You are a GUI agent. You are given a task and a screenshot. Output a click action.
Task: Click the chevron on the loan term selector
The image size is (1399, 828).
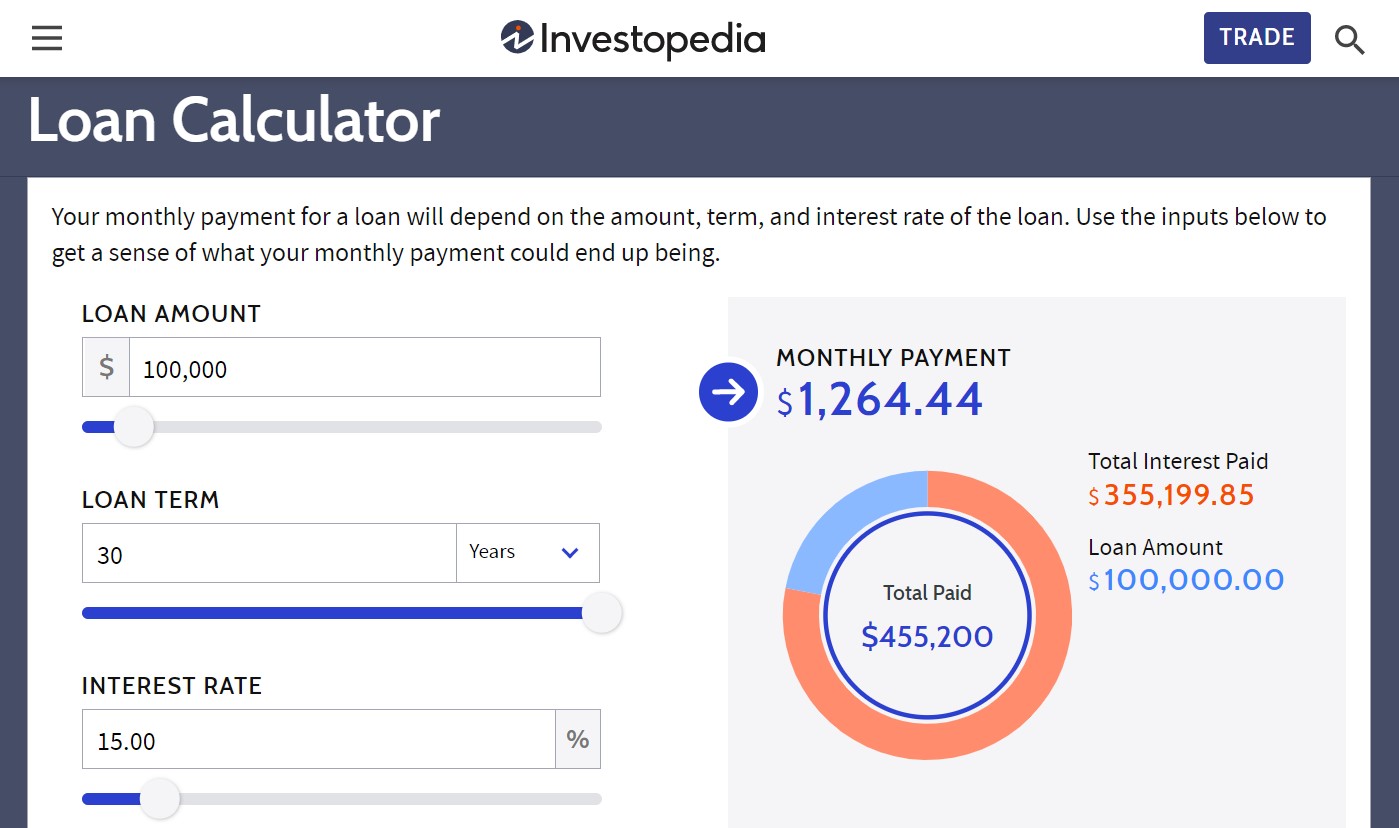[x=569, y=552]
